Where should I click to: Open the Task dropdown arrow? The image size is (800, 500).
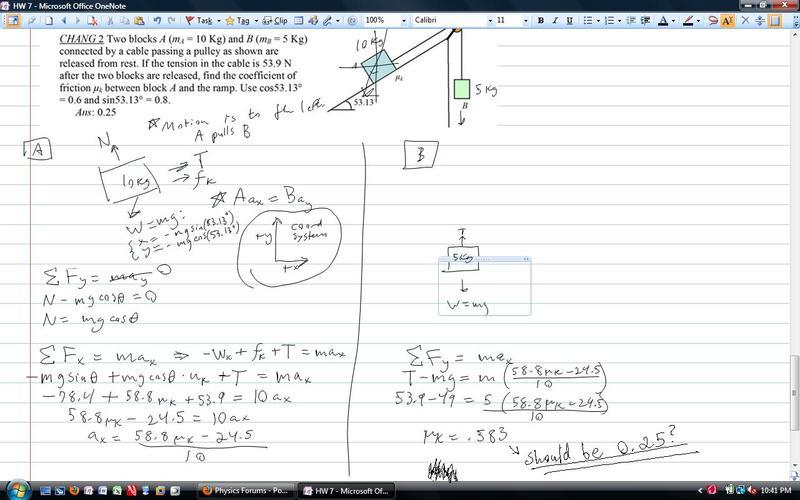(x=218, y=21)
